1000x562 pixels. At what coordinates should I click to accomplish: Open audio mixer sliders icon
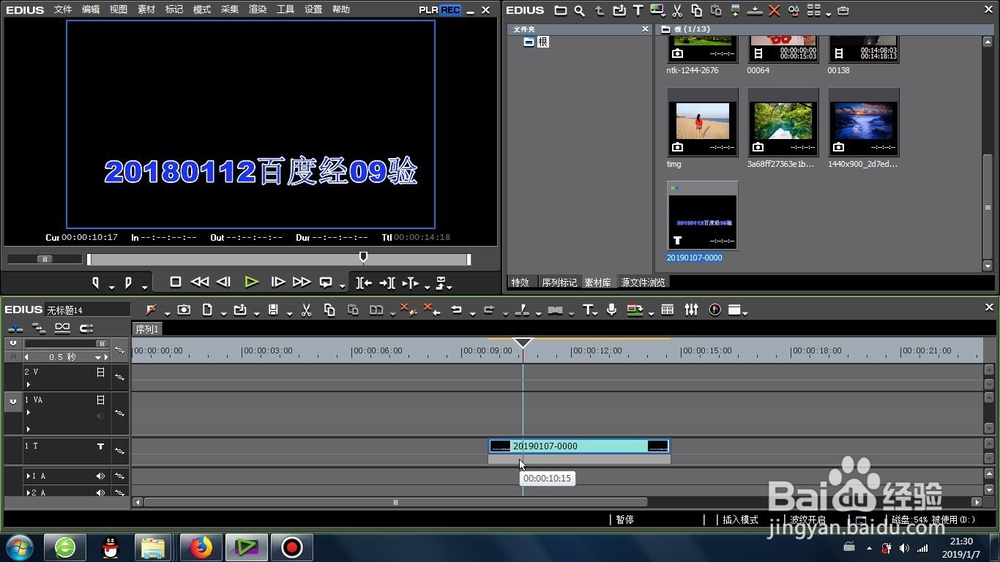(x=691, y=310)
